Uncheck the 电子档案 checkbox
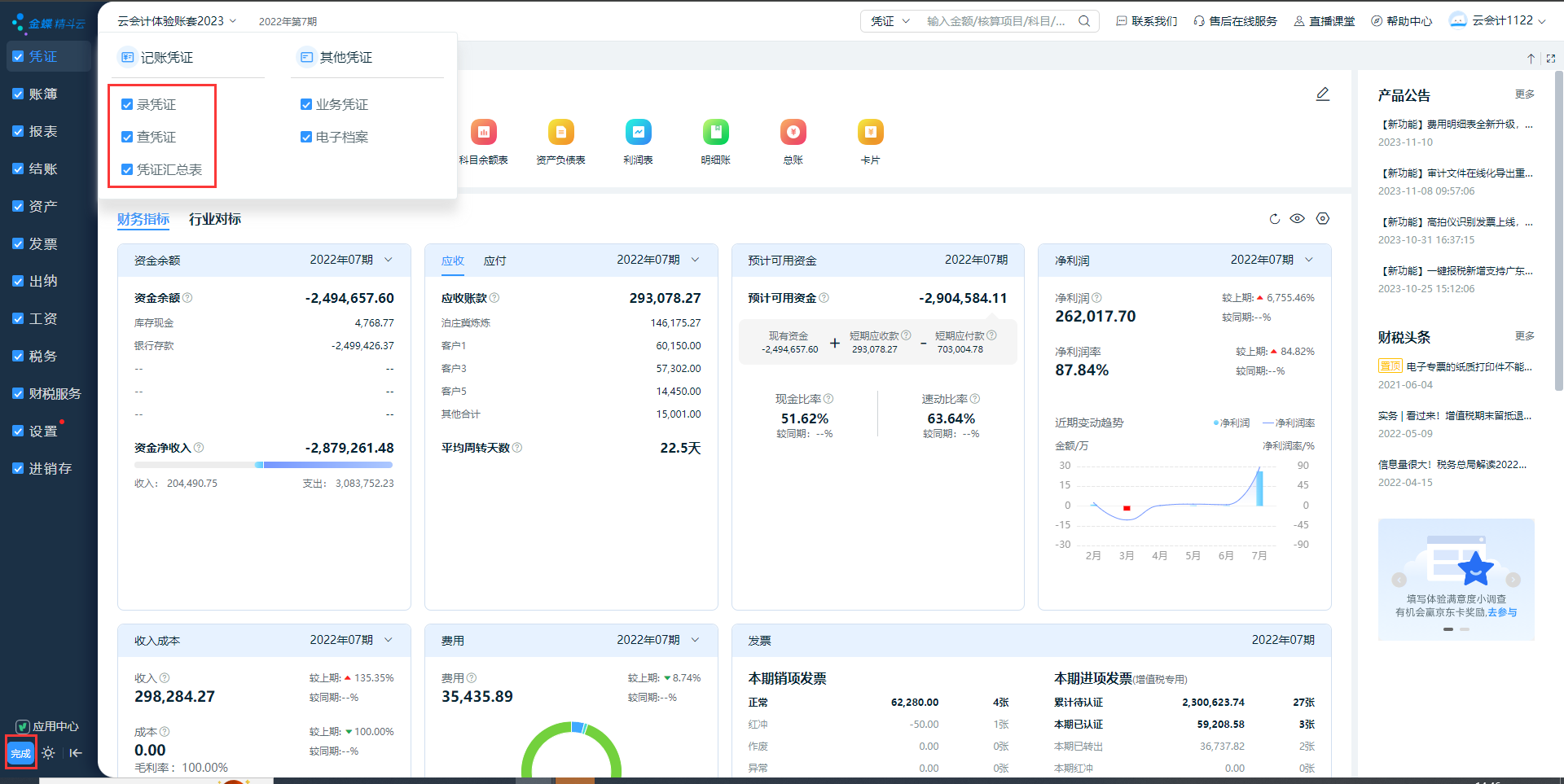 306,137
